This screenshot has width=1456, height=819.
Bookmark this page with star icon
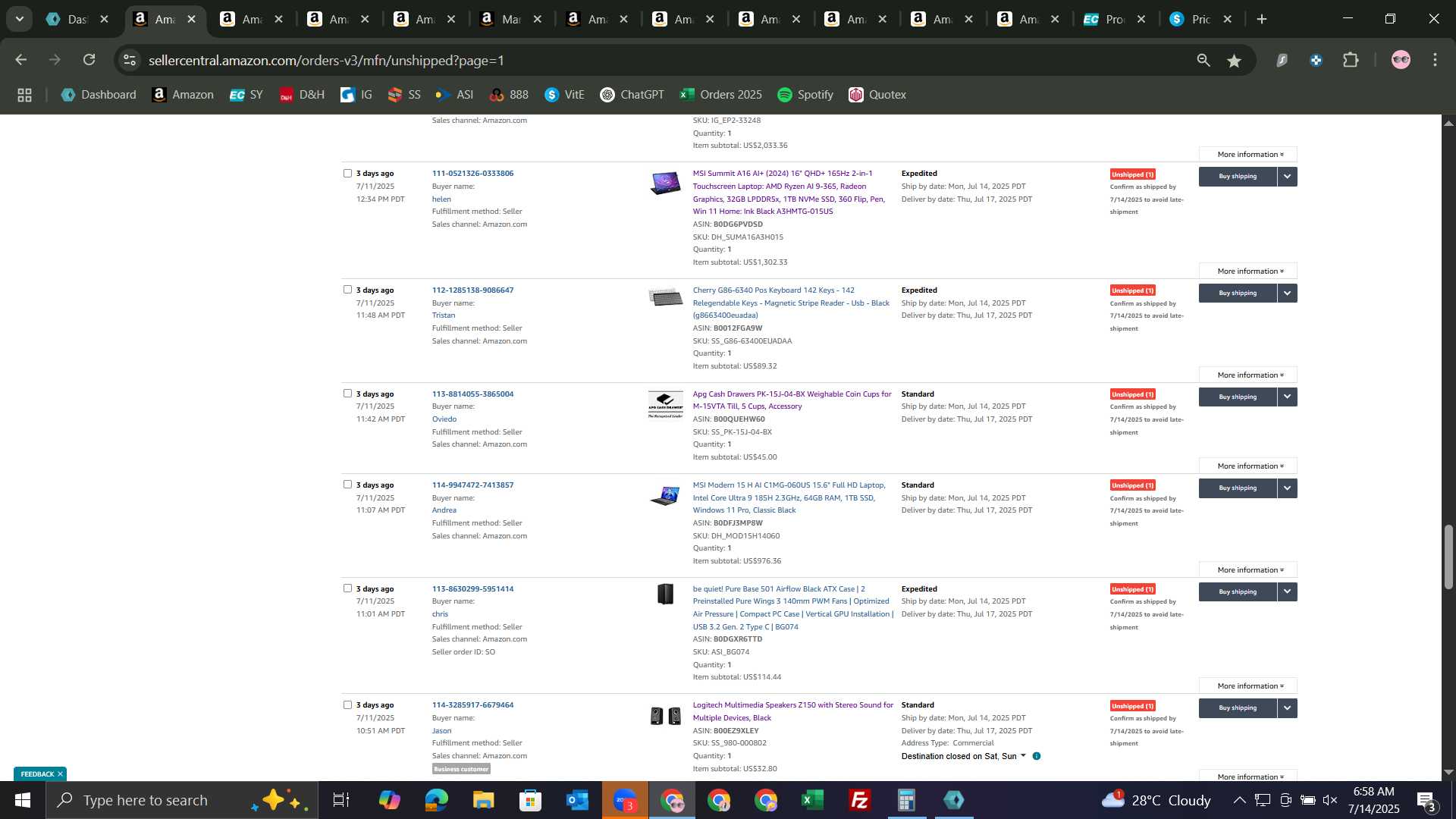pyautogui.click(x=1235, y=61)
